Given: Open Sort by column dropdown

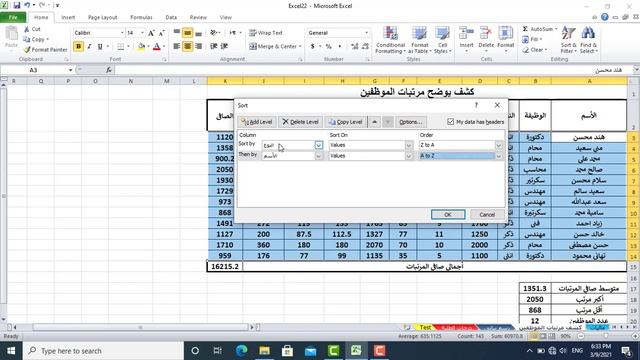Looking at the screenshot, I should click(319, 145).
